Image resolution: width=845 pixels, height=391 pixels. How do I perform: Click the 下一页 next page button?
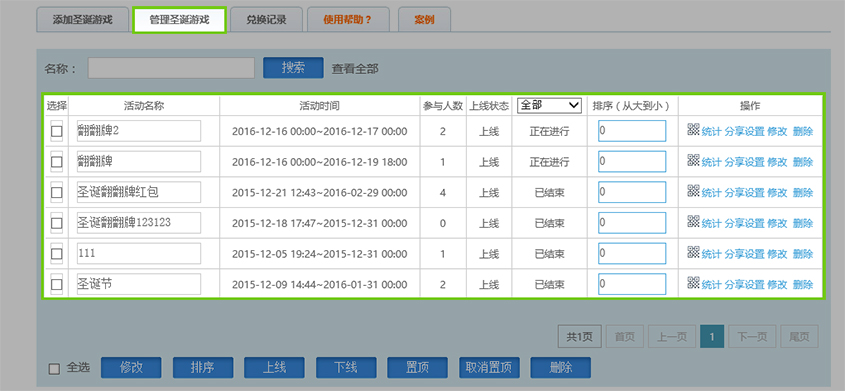pos(752,337)
